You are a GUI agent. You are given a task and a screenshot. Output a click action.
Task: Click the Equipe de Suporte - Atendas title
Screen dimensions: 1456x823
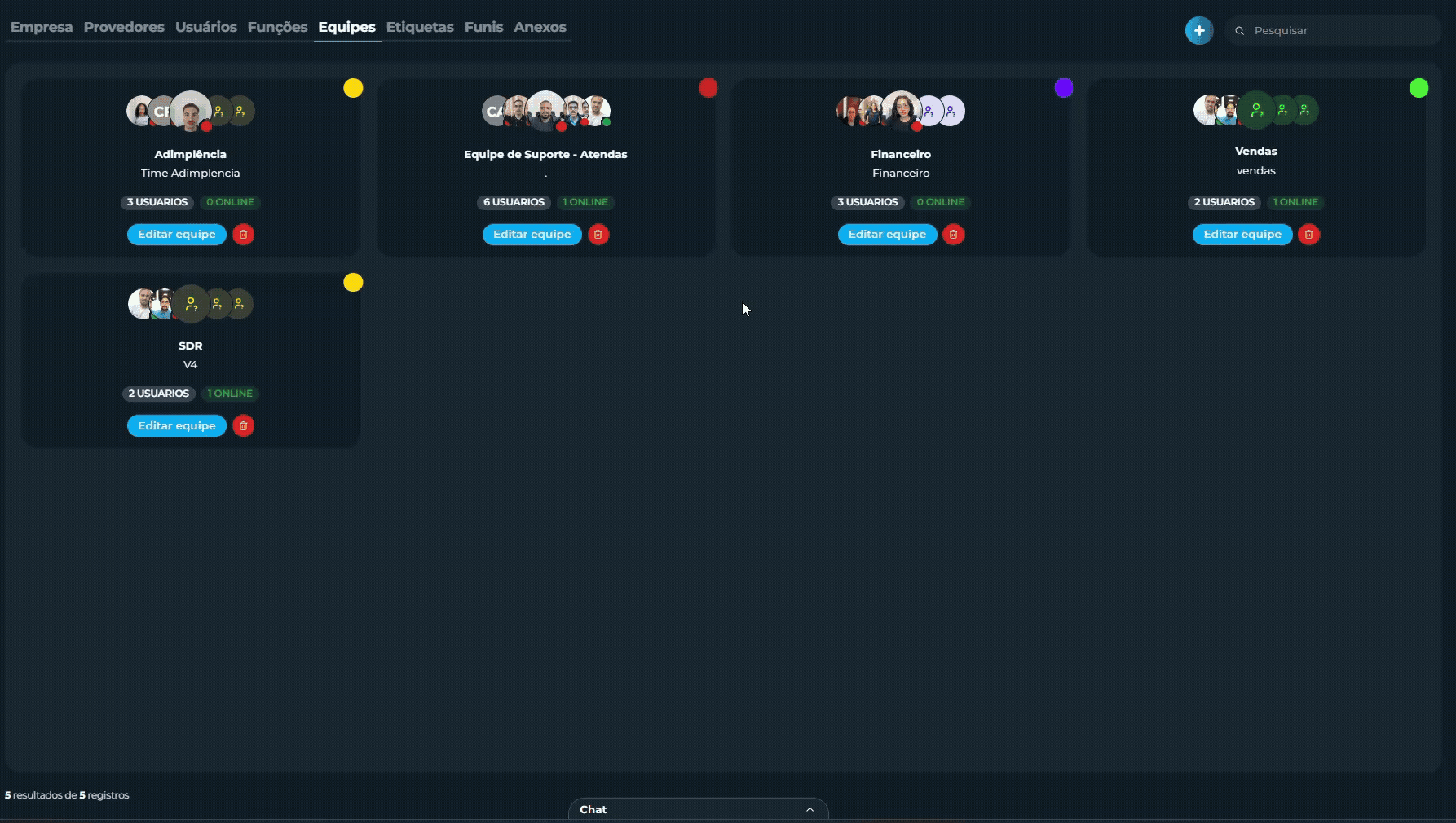545,154
